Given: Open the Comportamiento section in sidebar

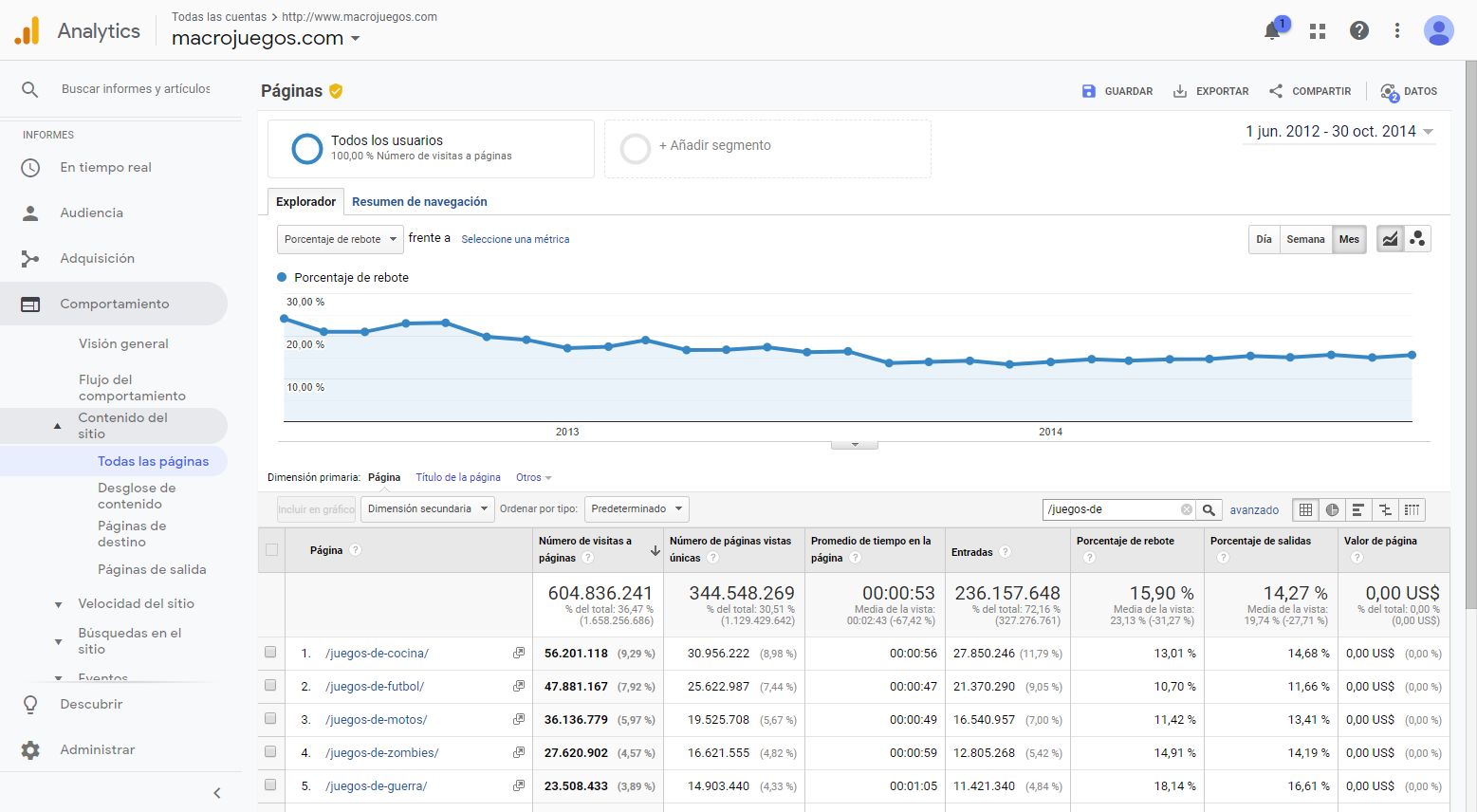Looking at the screenshot, I should (114, 304).
